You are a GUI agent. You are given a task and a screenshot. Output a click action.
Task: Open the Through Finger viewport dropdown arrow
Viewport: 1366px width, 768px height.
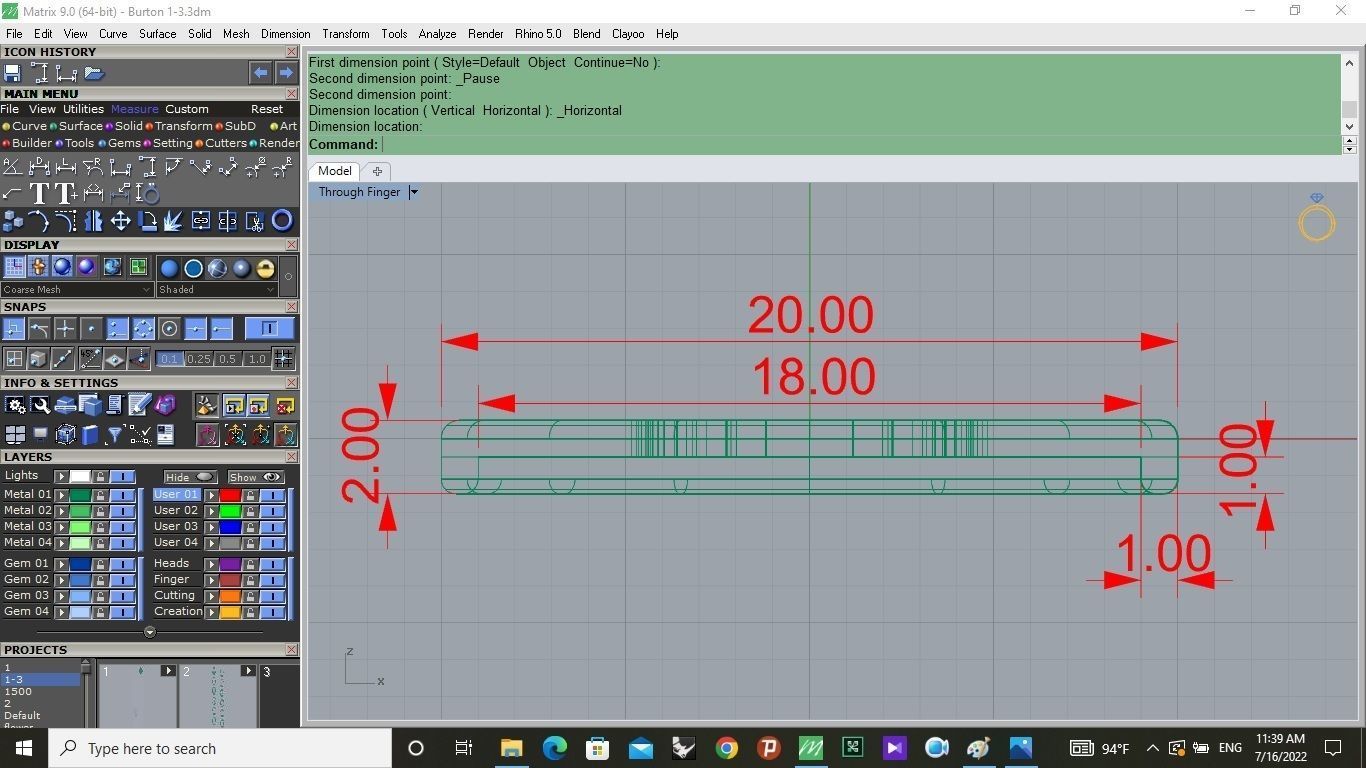coord(413,192)
